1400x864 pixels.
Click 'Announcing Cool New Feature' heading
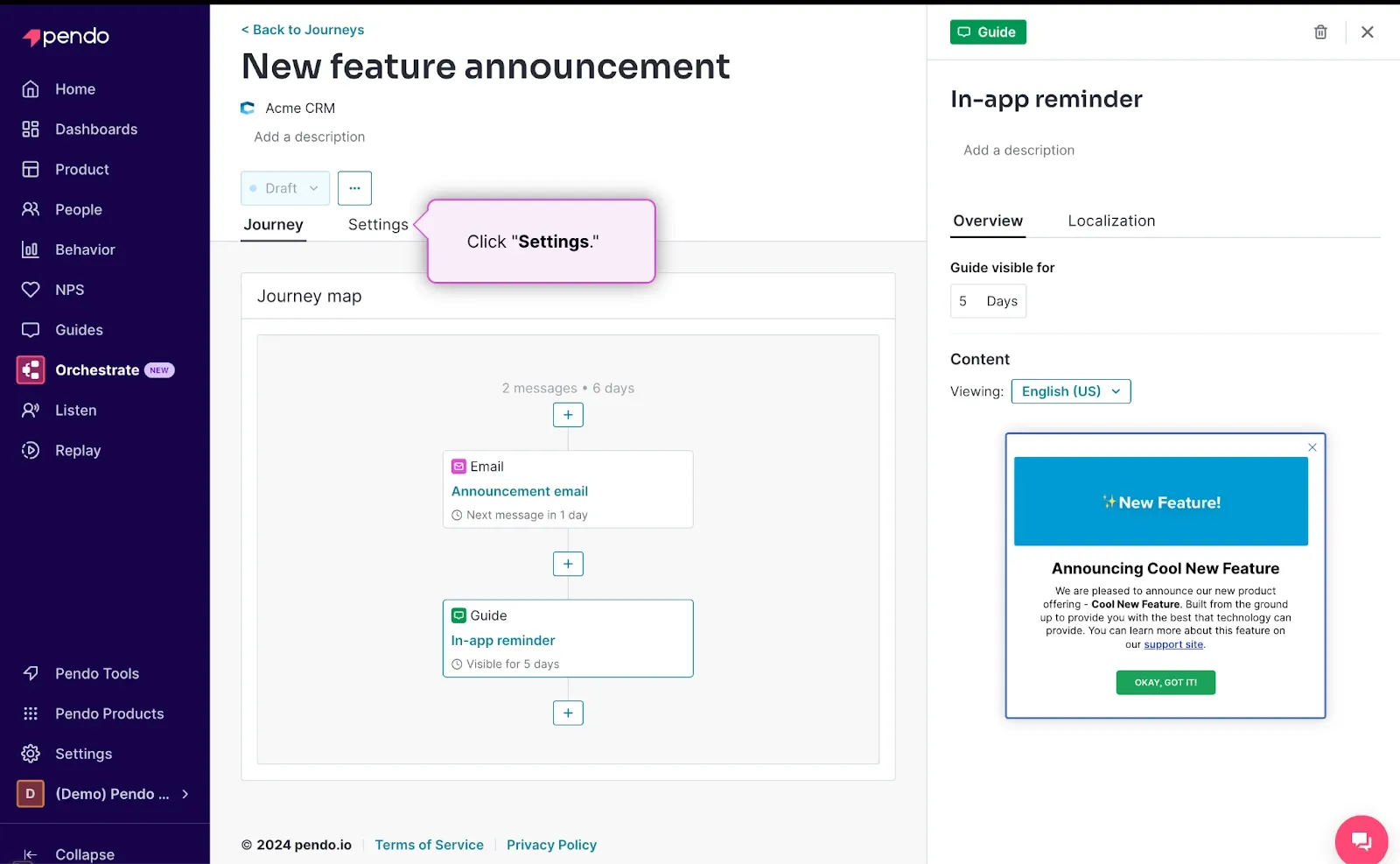click(x=1165, y=569)
